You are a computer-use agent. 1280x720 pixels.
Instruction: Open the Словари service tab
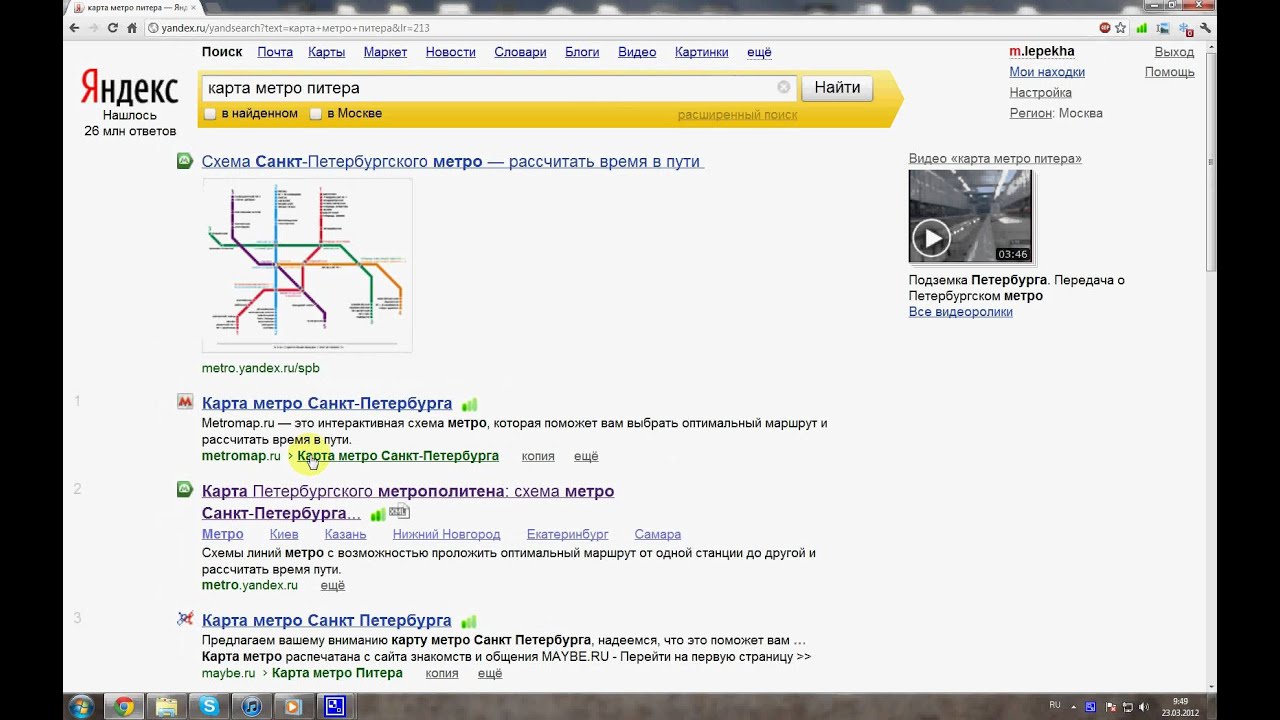click(x=520, y=52)
